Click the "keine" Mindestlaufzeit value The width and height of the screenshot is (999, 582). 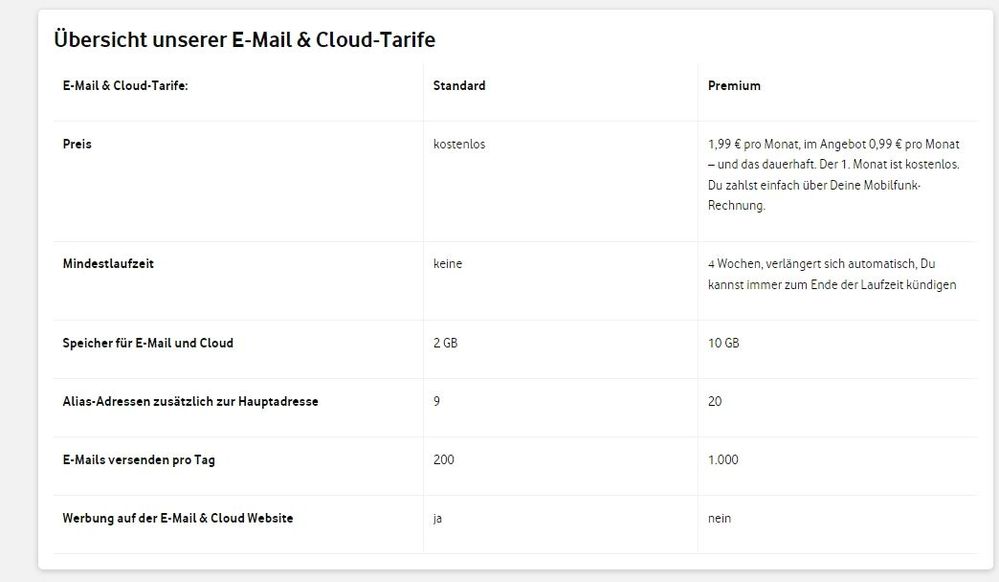[x=447, y=264]
